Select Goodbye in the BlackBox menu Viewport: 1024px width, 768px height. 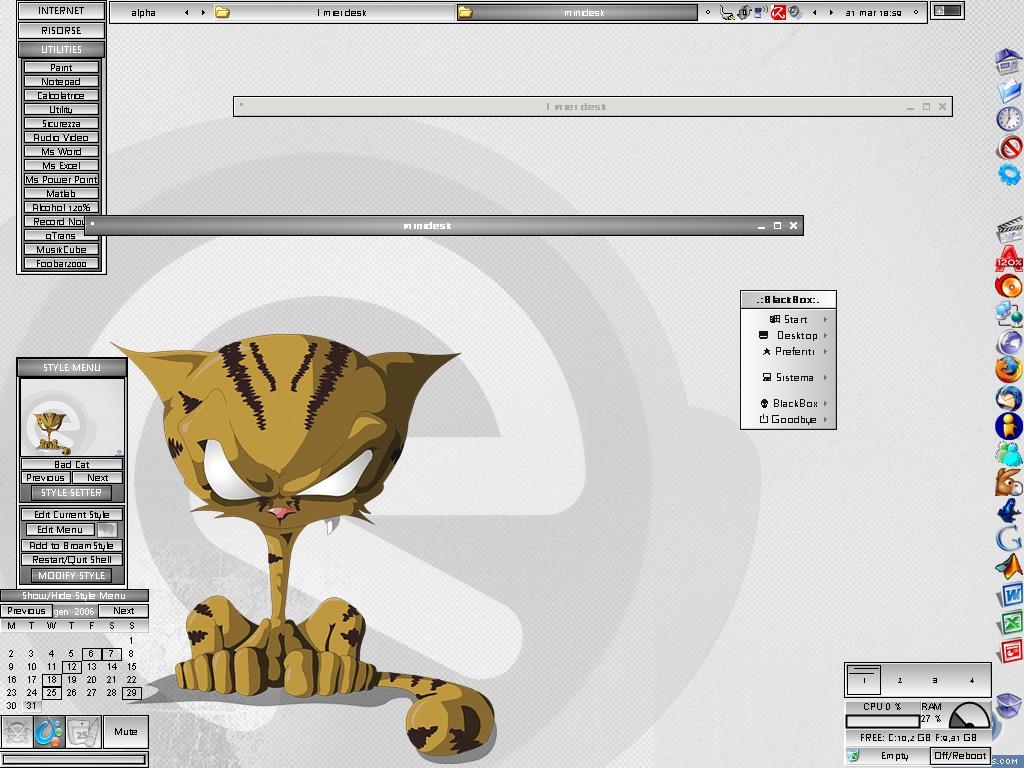tap(788, 419)
